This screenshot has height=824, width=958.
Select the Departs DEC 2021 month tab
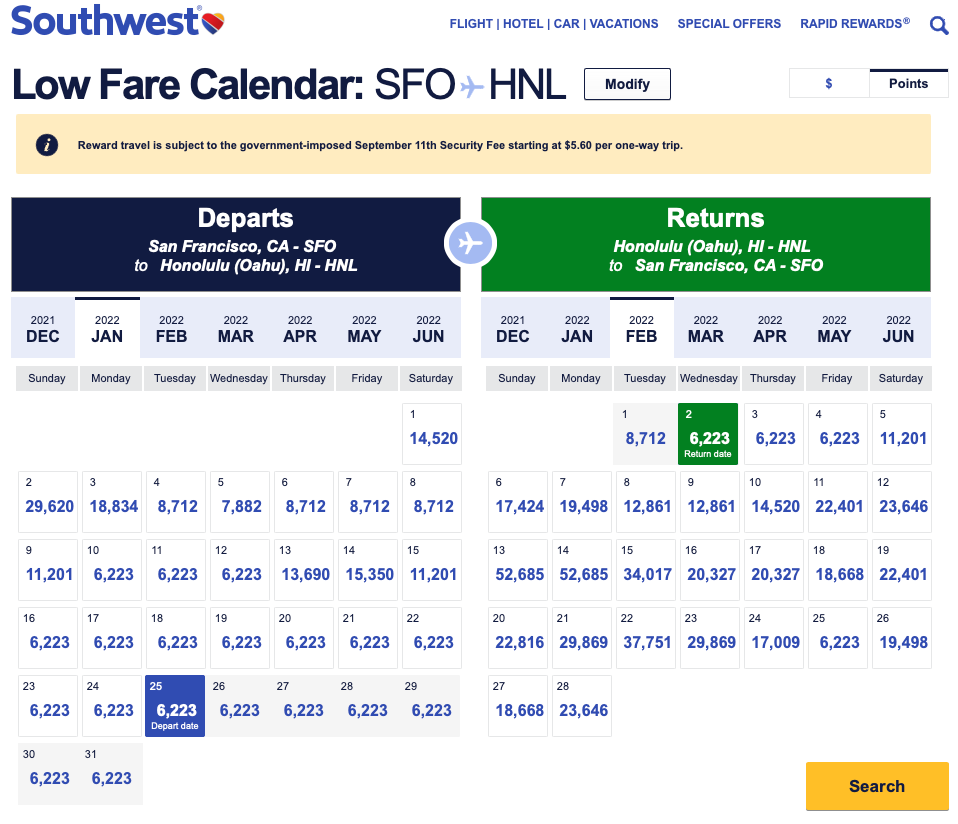43,328
